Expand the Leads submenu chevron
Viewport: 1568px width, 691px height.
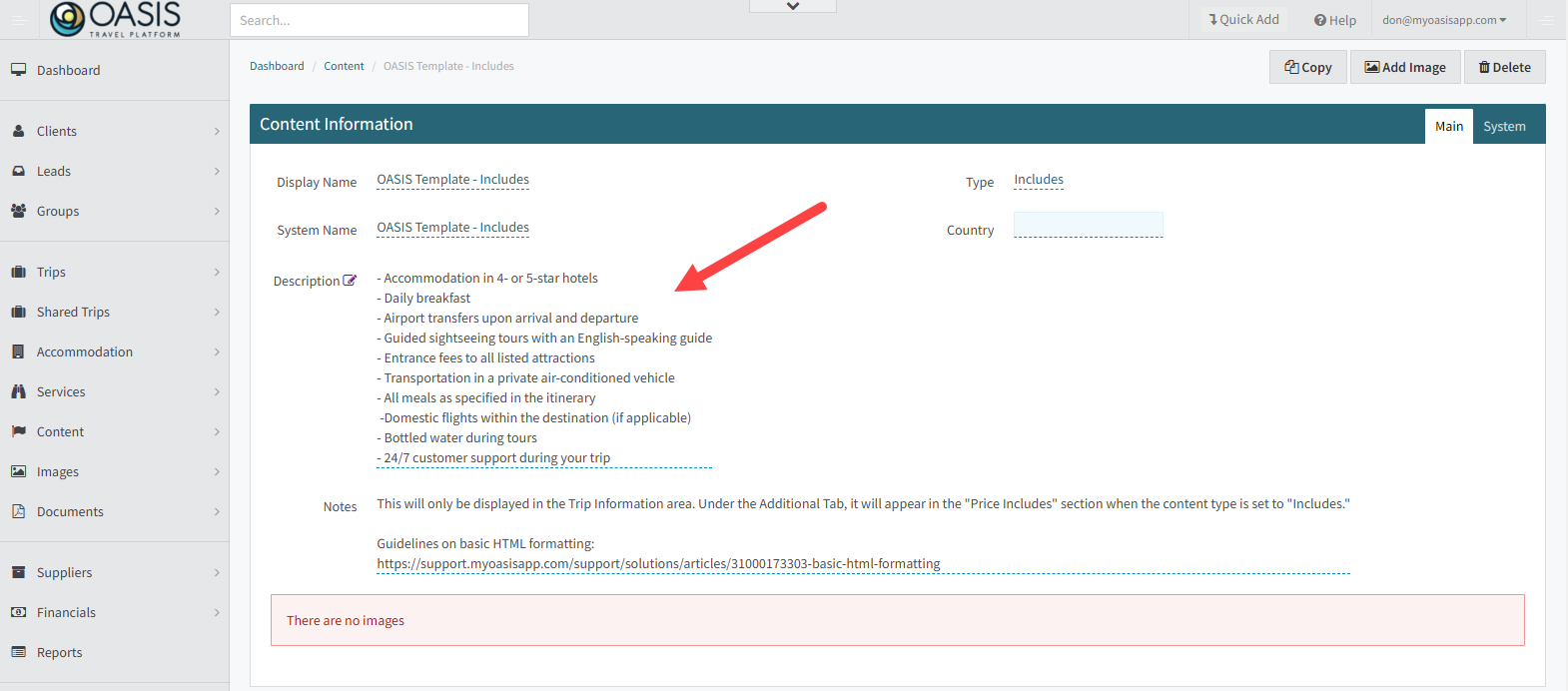point(217,171)
